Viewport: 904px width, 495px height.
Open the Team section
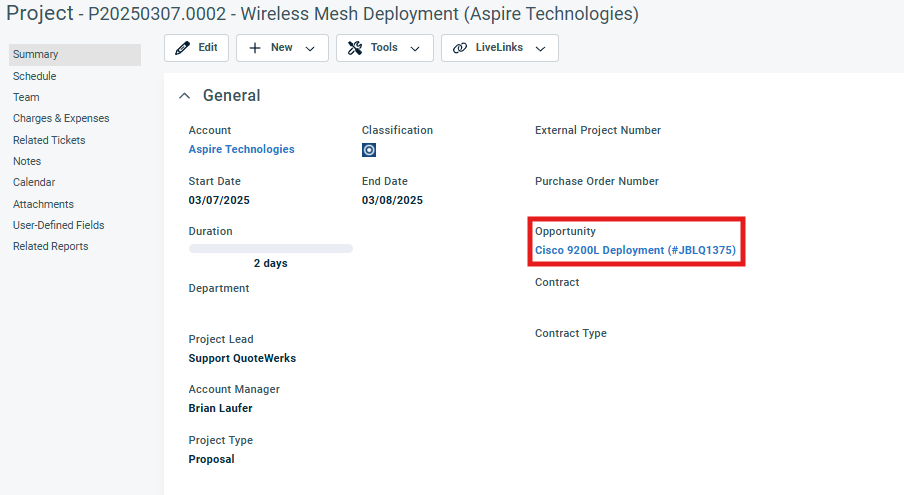point(27,97)
